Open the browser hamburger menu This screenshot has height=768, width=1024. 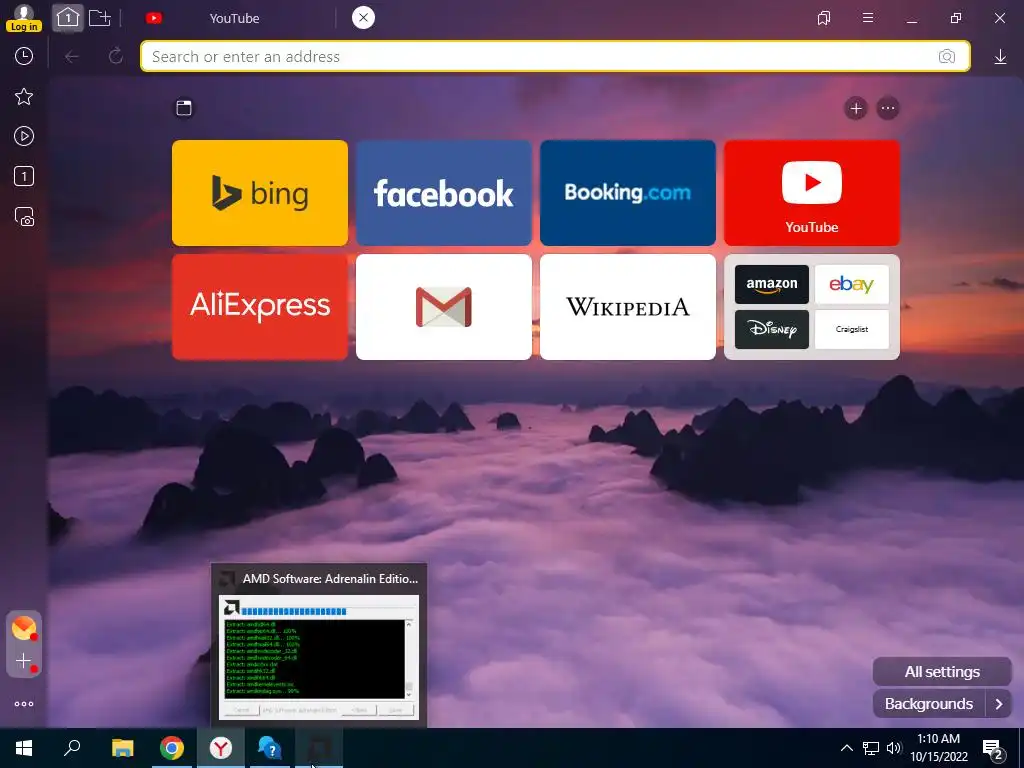click(x=868, y=18)
